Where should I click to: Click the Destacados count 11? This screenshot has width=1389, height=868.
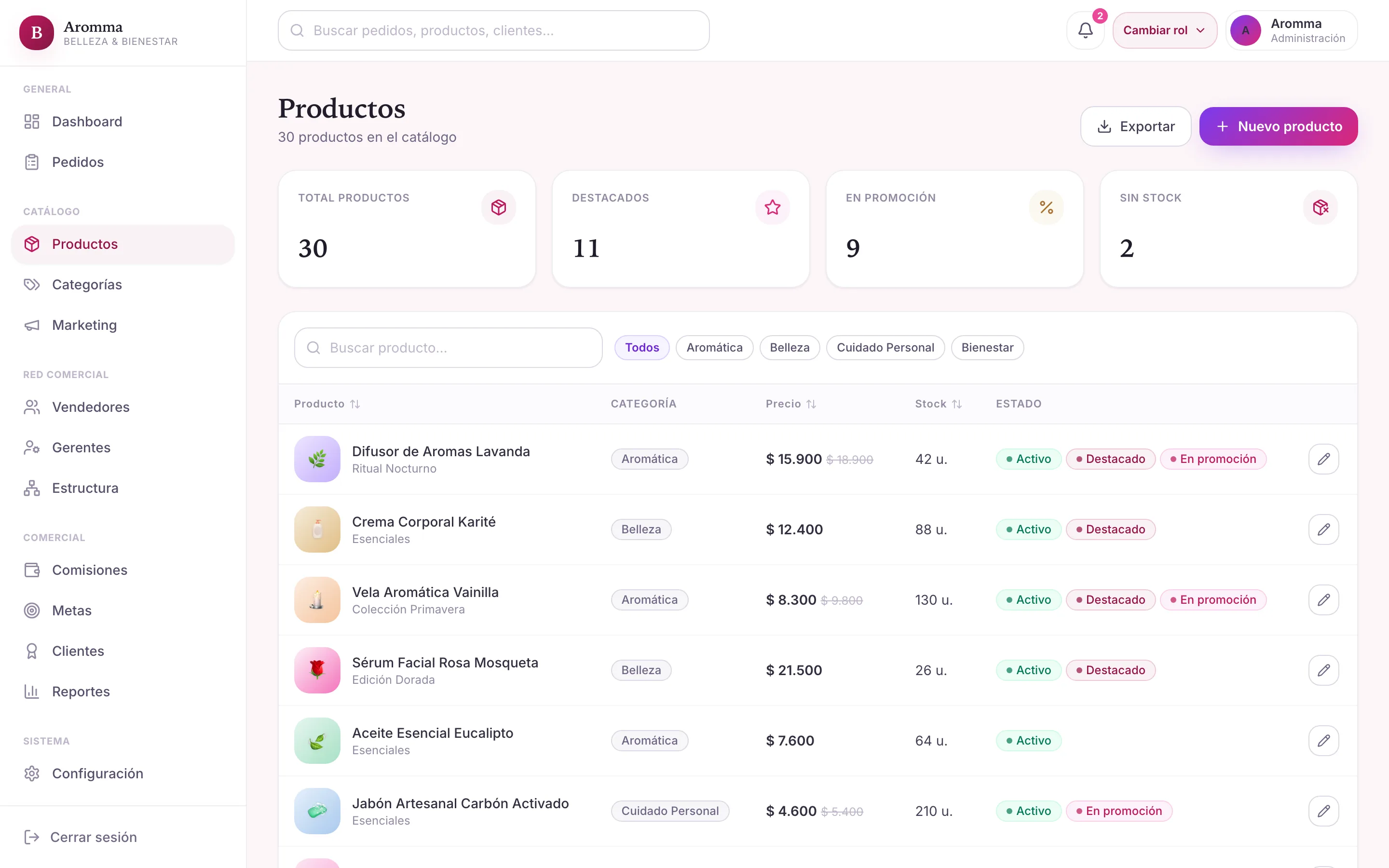(x=586, y=248)
